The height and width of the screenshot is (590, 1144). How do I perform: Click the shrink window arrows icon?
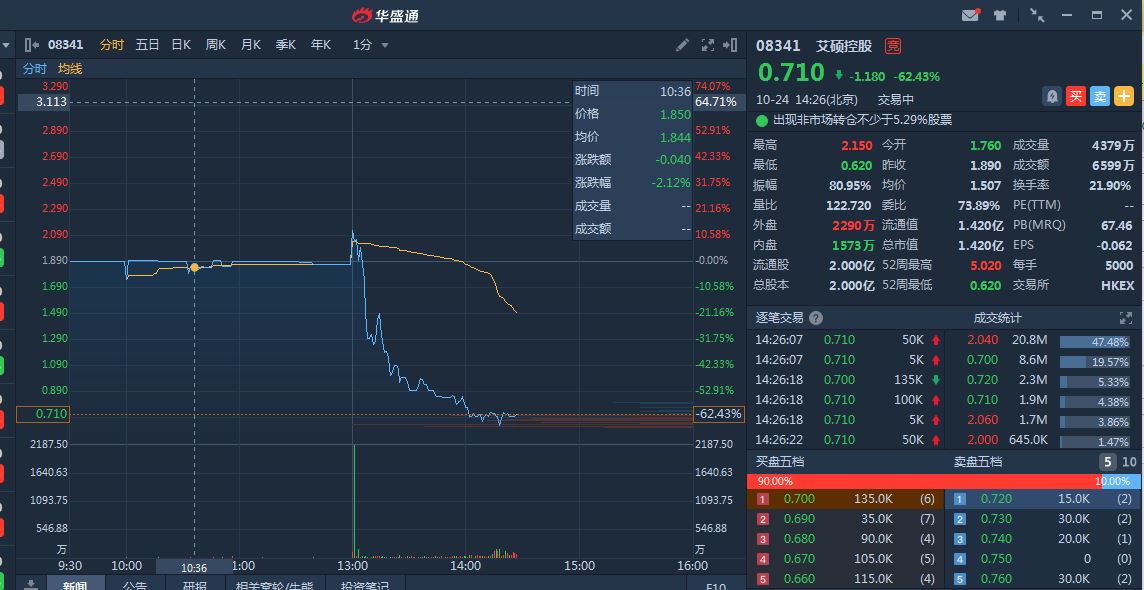[1037, 15]
